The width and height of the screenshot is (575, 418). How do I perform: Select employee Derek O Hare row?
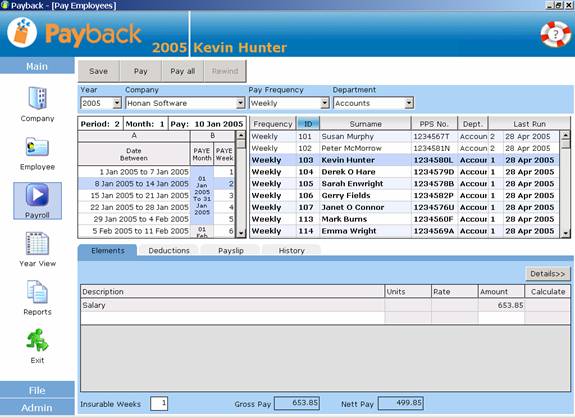coord(404,172)
